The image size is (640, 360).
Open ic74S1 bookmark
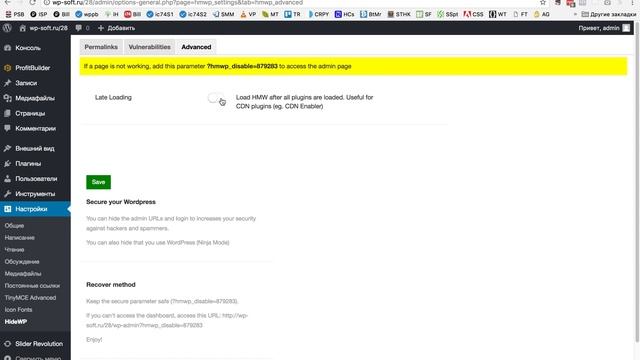pyautogui.click(x=160, y=14)
